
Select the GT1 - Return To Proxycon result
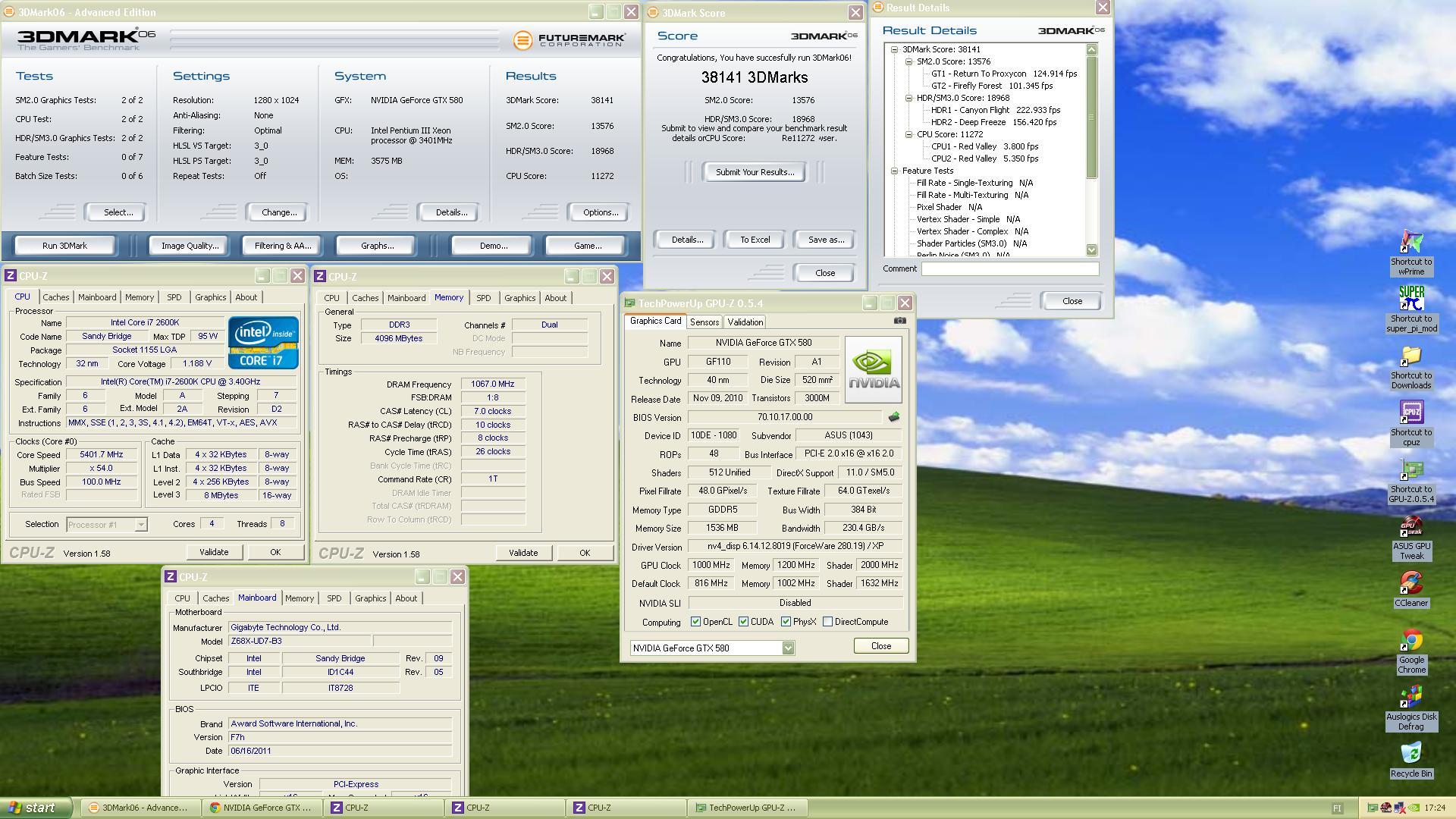point(1003,74)
